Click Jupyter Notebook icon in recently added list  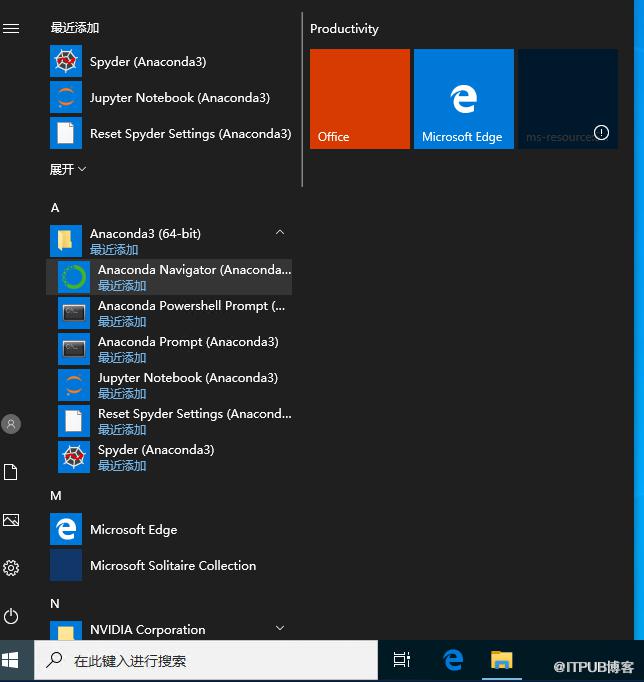click(66, 97)
